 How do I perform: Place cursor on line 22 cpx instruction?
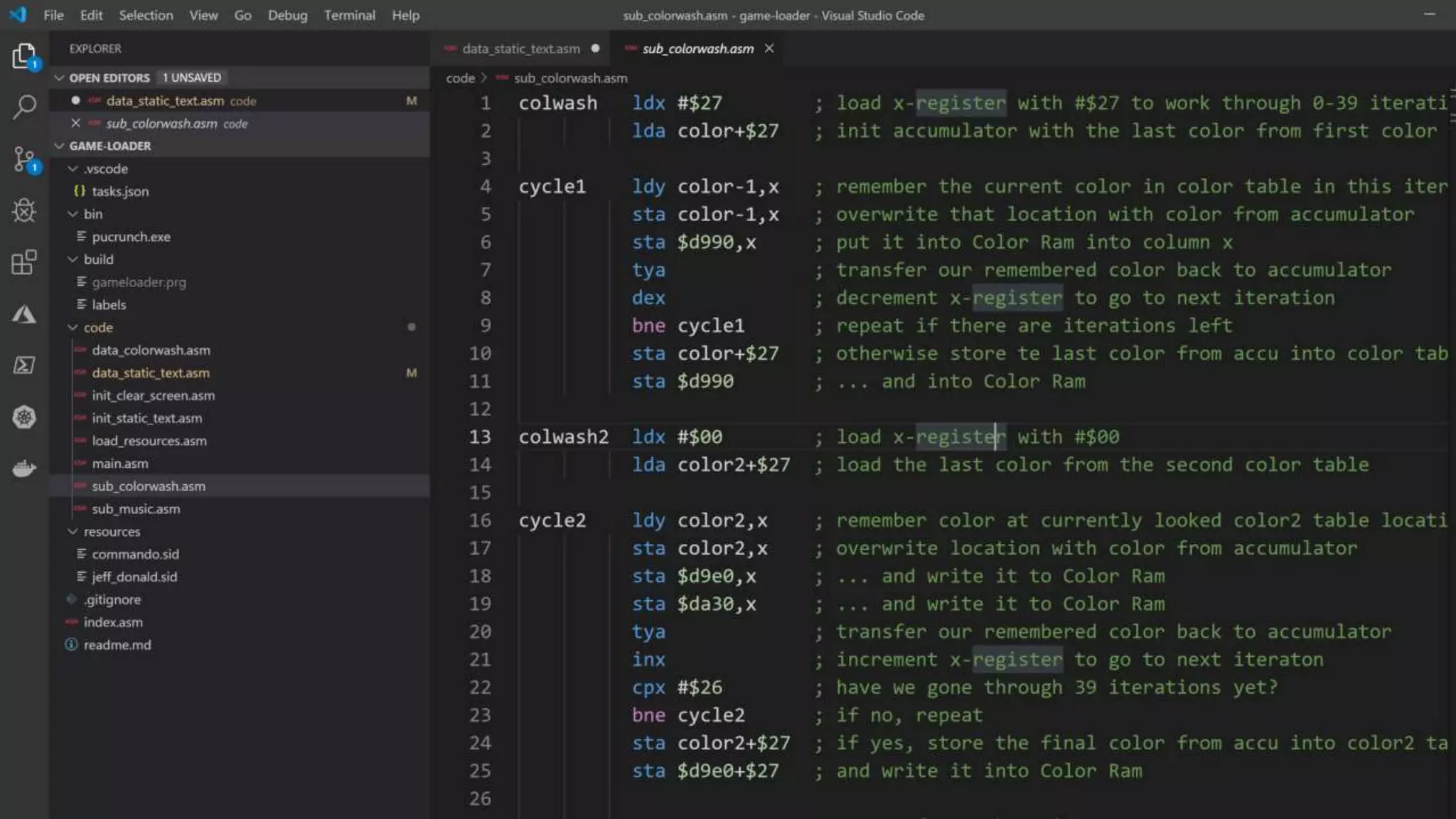[x=648, y=687]
